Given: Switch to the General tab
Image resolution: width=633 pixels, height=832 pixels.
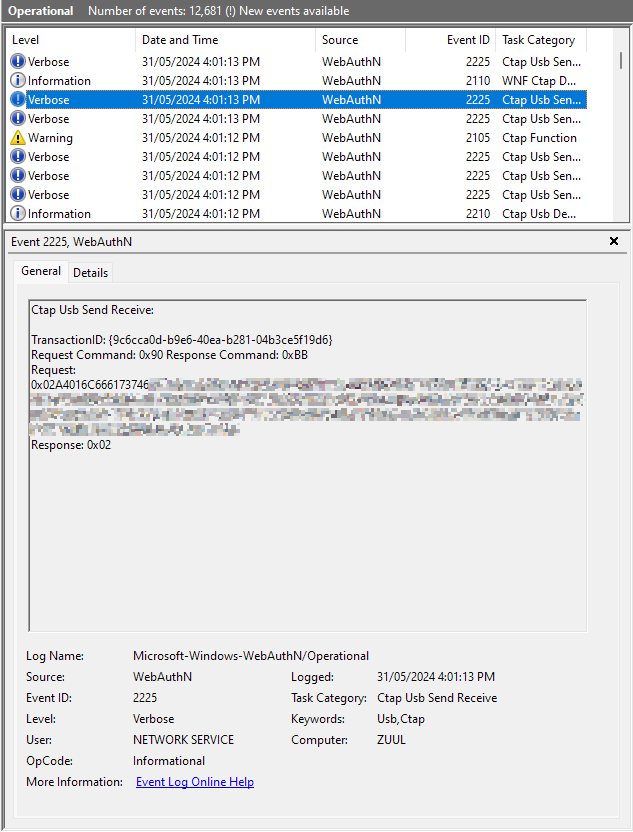Looking at the screenshot, I should [x=41, y=271].
